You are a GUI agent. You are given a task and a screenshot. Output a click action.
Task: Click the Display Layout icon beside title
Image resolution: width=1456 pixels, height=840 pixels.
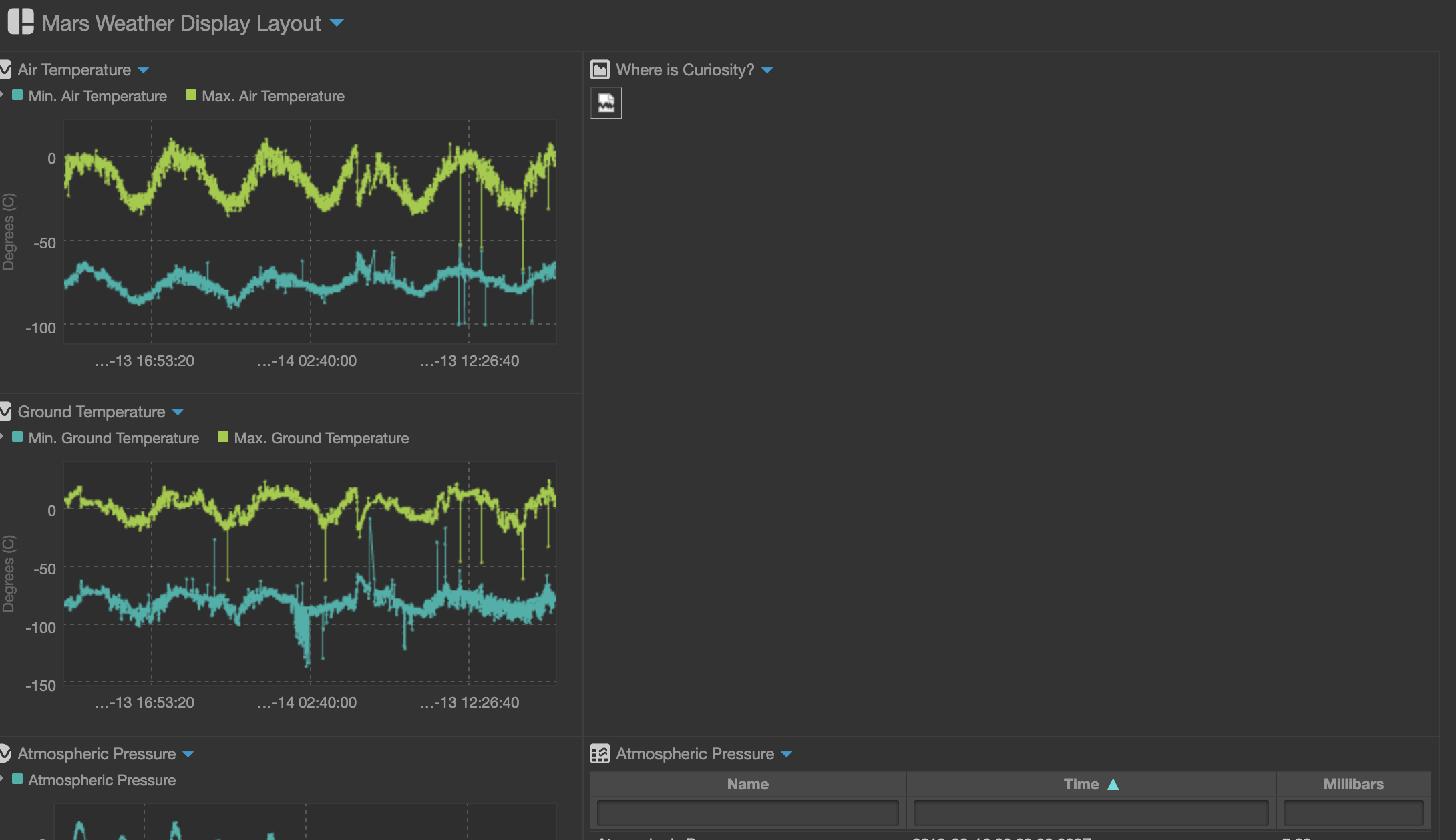(21, 22)
